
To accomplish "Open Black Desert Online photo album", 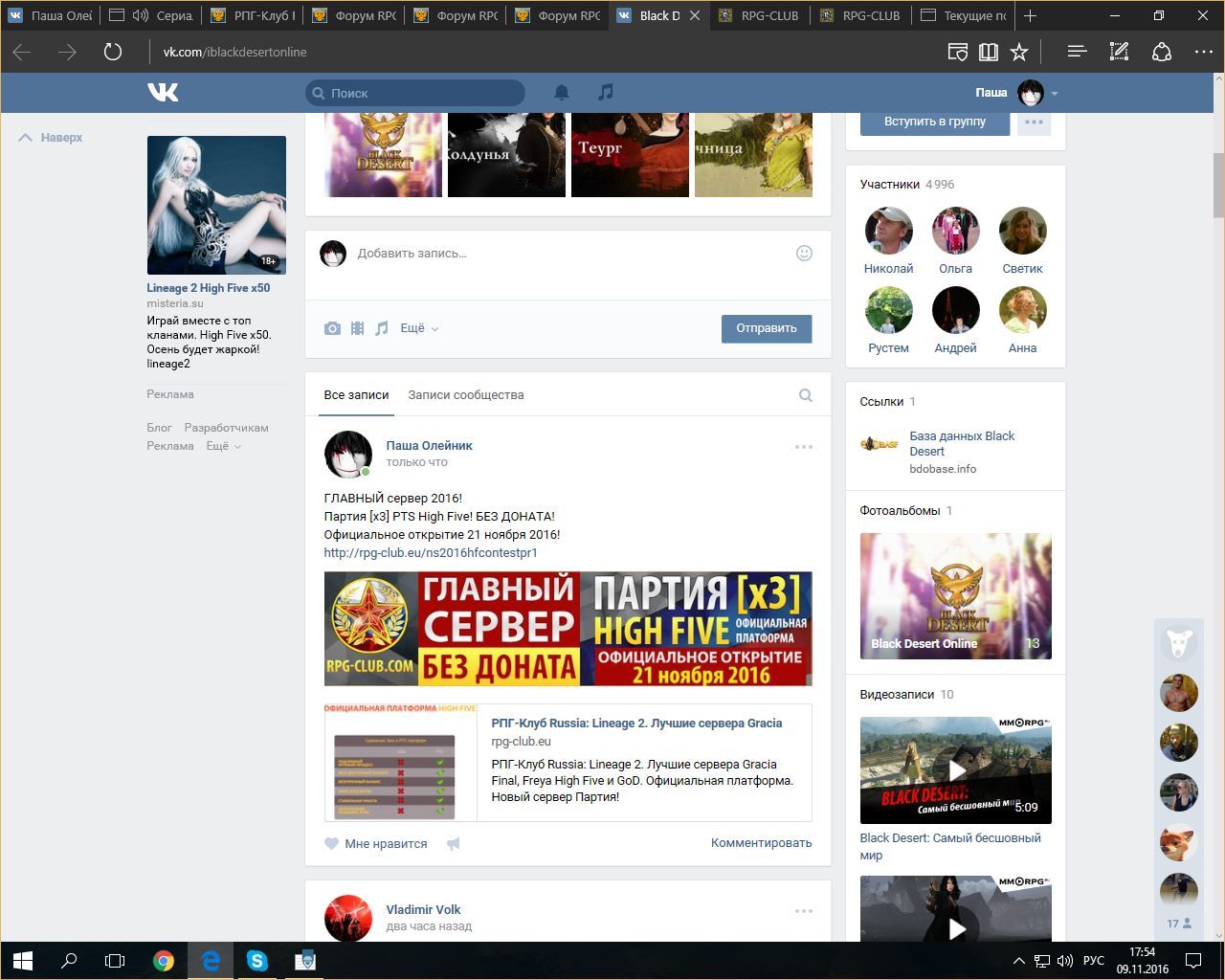I will point(955,596).
